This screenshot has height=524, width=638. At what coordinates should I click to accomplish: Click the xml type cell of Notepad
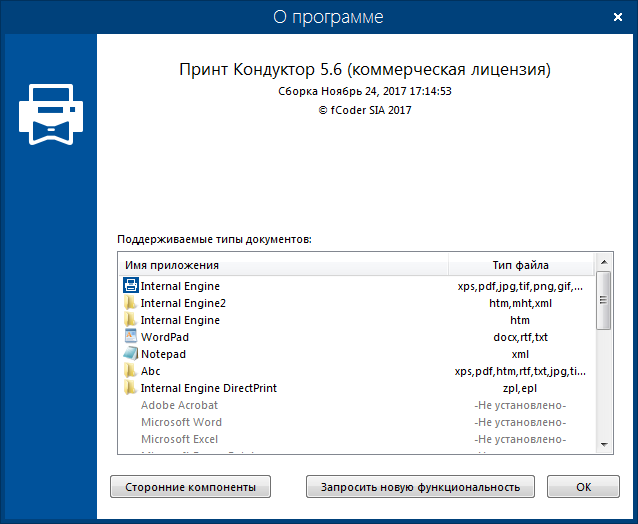[x=520, y=354]
